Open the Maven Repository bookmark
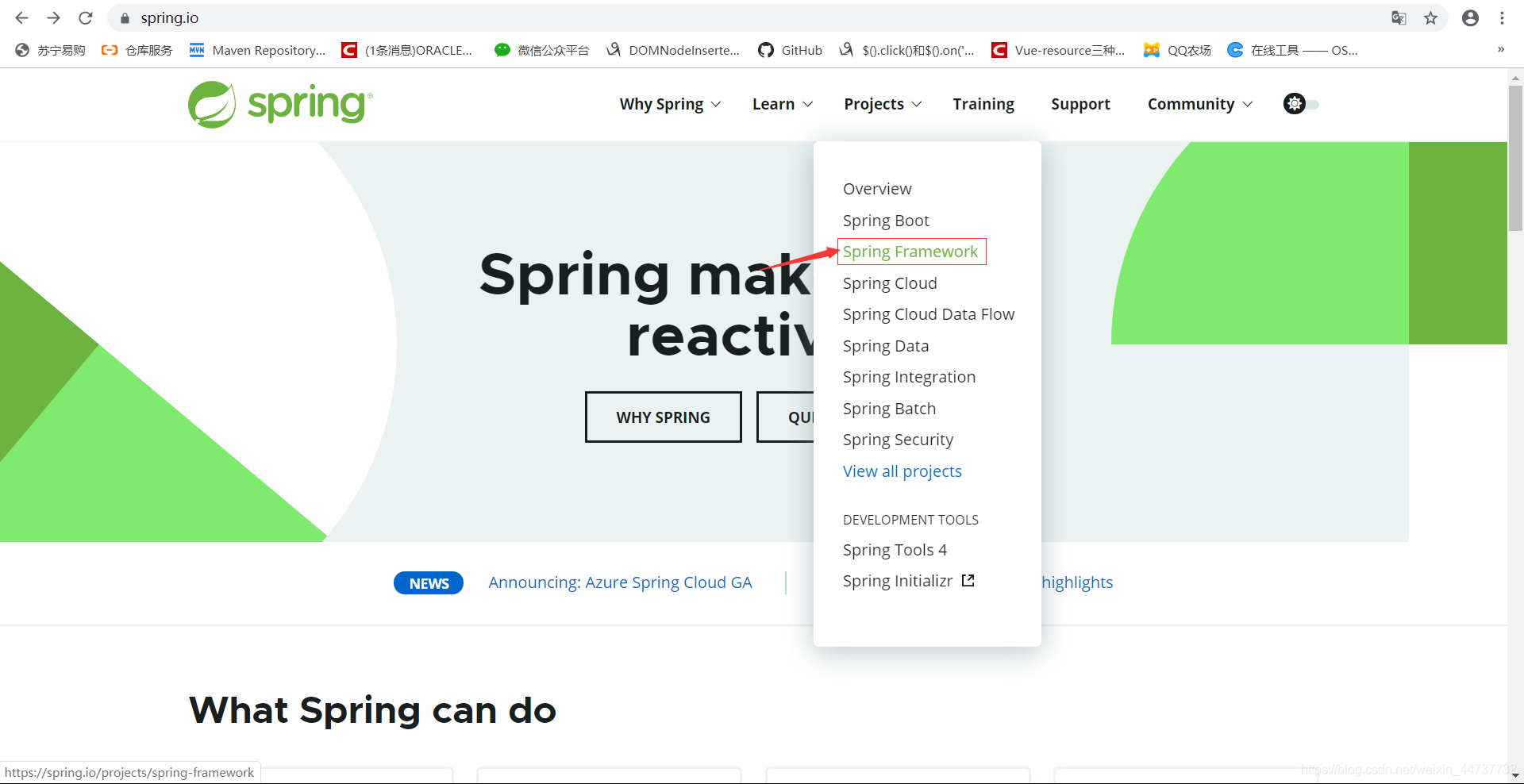The image size is (1524, 784). 257,50
